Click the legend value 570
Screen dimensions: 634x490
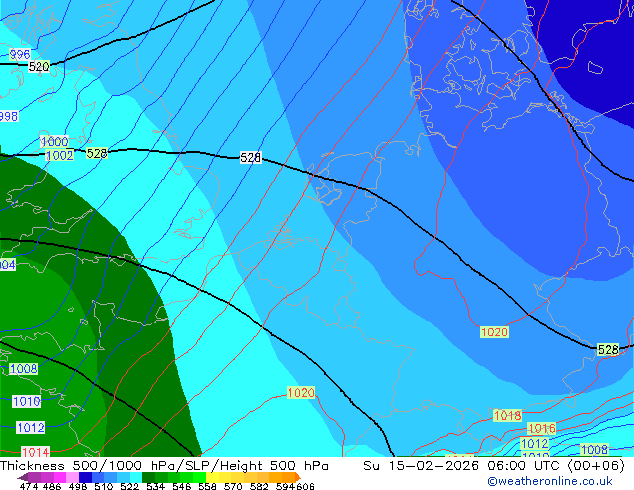tap(233, 486)
